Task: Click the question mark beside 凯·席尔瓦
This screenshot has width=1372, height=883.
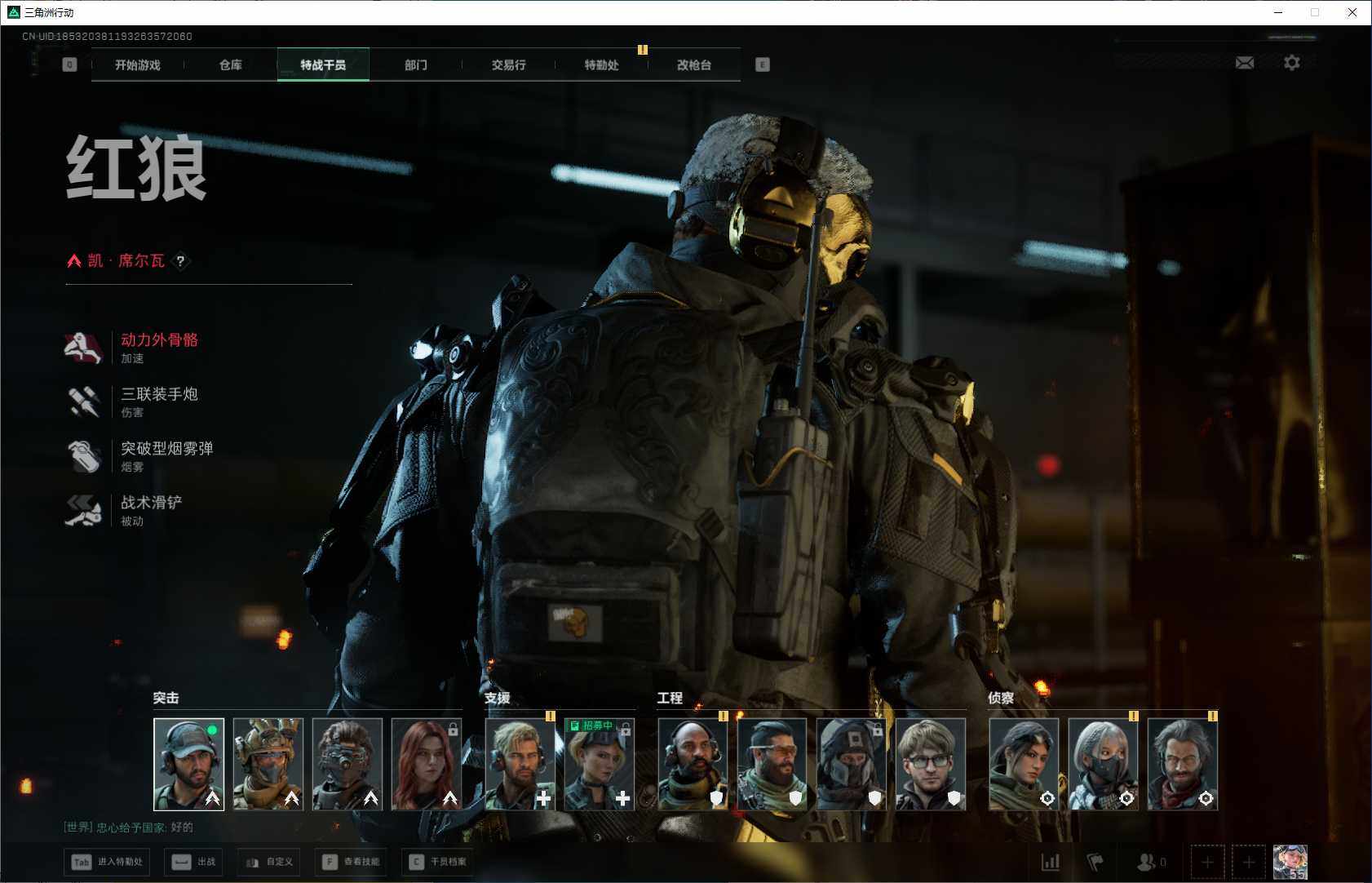Action: (x=180, y=261)
